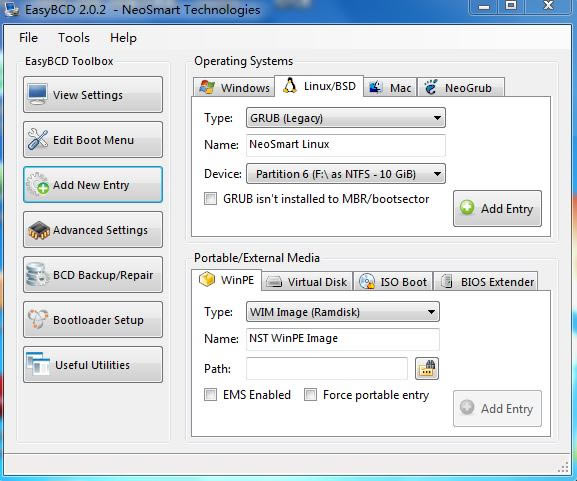Open BCD Backup/Repair database icon

(x=38, y=275)
